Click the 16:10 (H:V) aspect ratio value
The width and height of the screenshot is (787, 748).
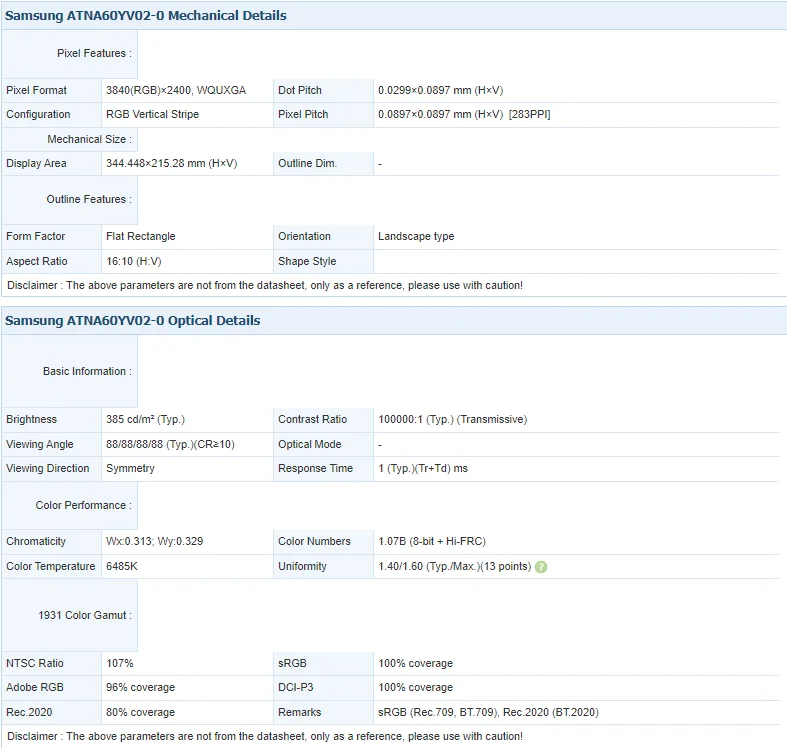pyautogui.click(x=134, y=262)
